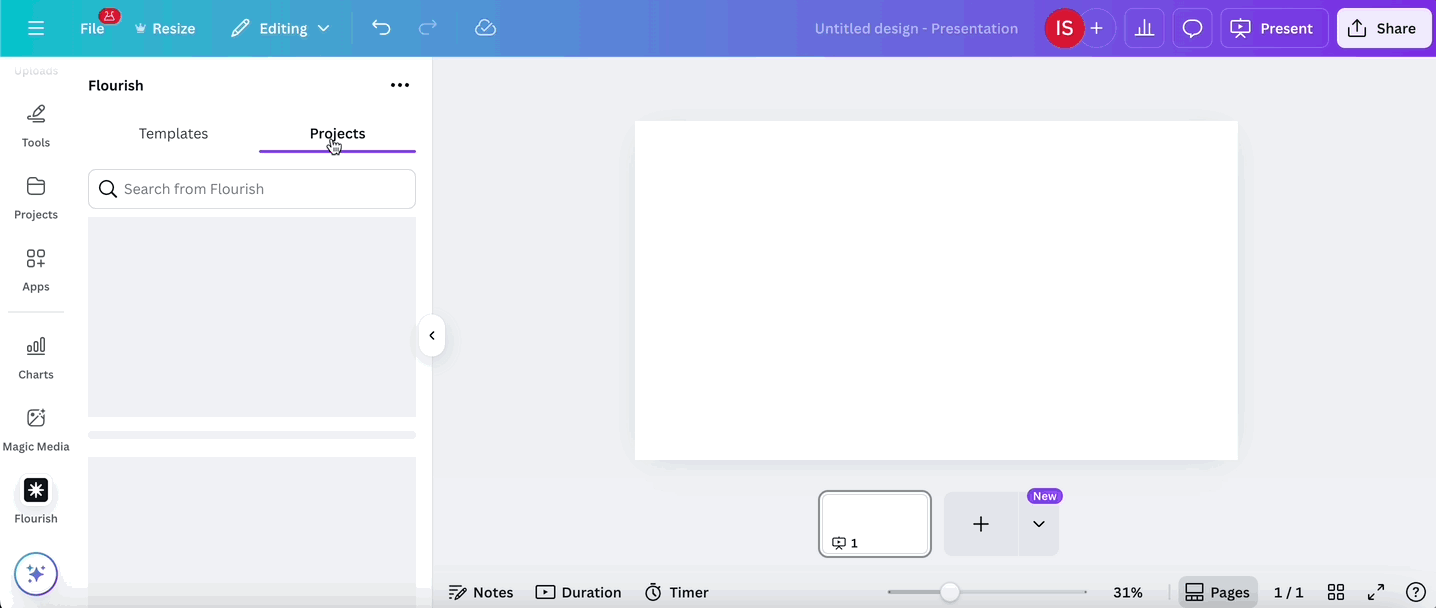Open the grid view icon
Viewport: 1436px width, 608px height.
pyautogui.click(x=1336, y=592)
